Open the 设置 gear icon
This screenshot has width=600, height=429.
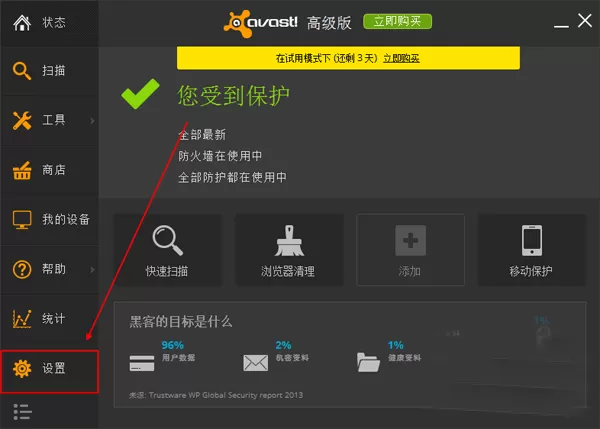(22, 369)
